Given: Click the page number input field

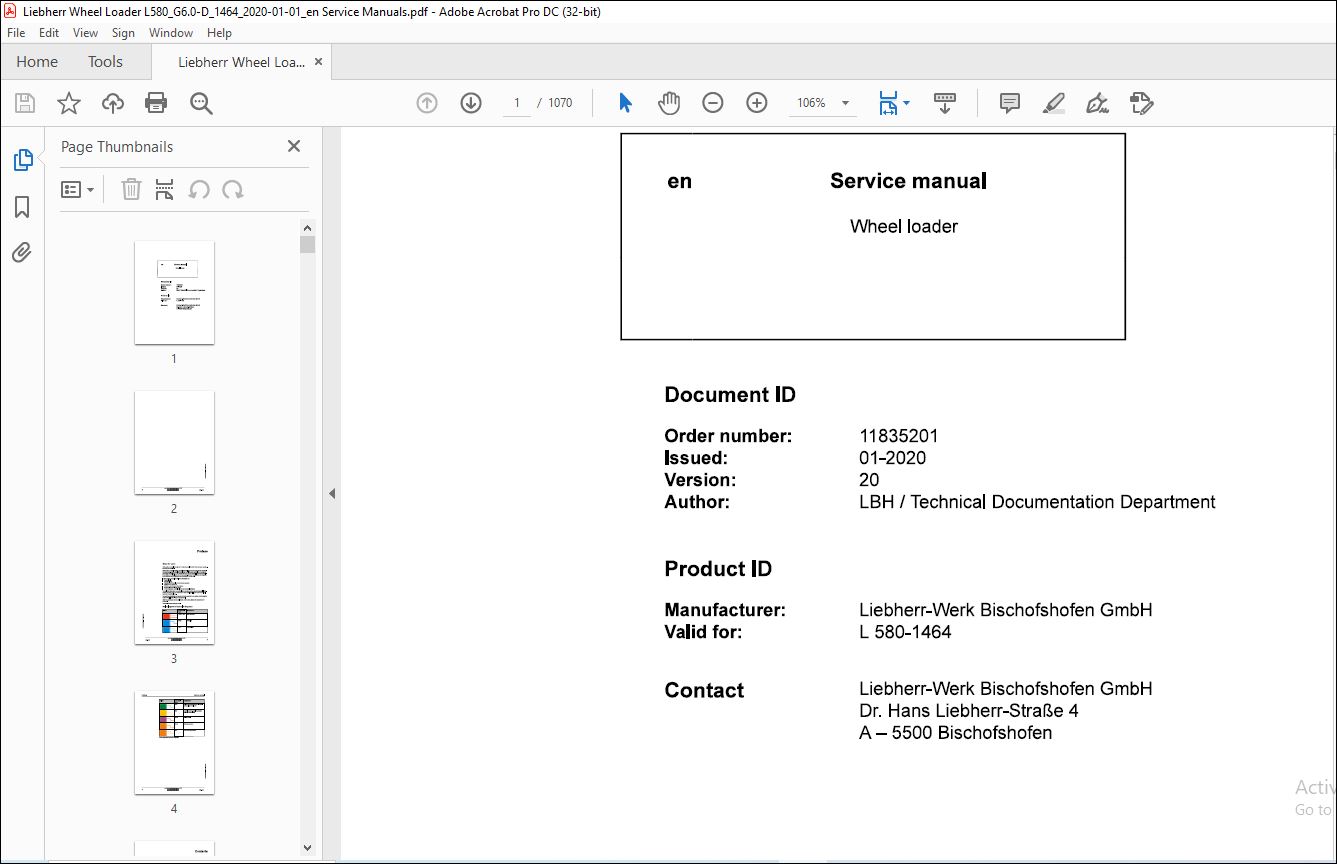Looking at the screenshot, I should click(517, 103).
